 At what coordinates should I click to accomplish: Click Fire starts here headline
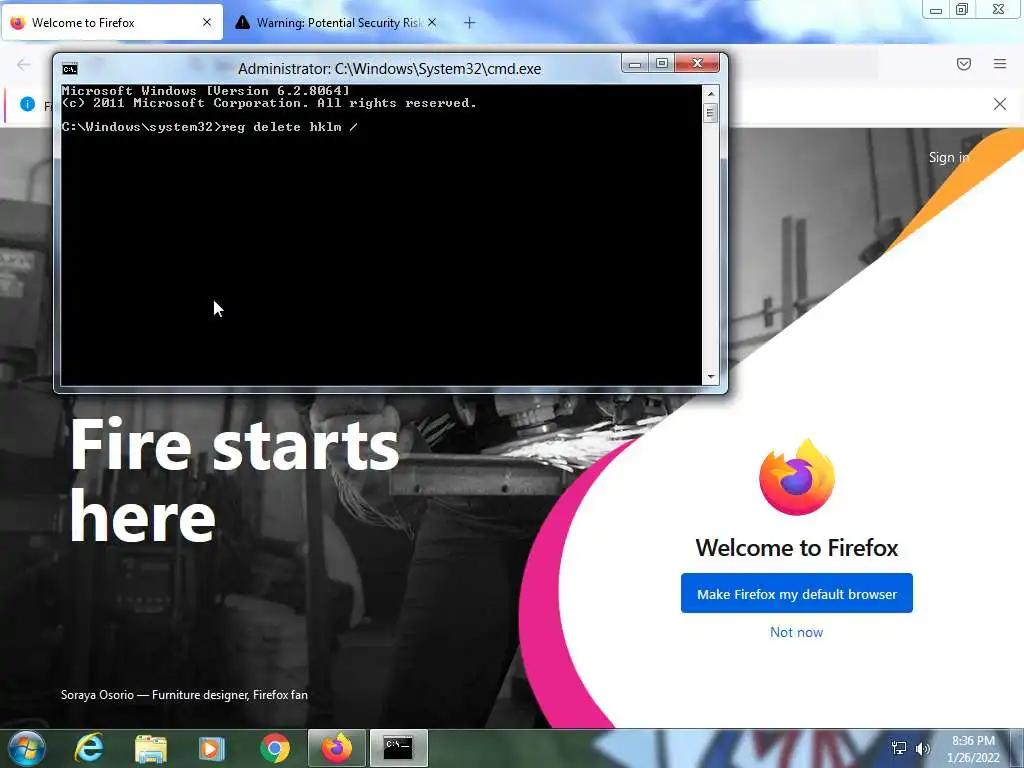[x=234, y=481]
